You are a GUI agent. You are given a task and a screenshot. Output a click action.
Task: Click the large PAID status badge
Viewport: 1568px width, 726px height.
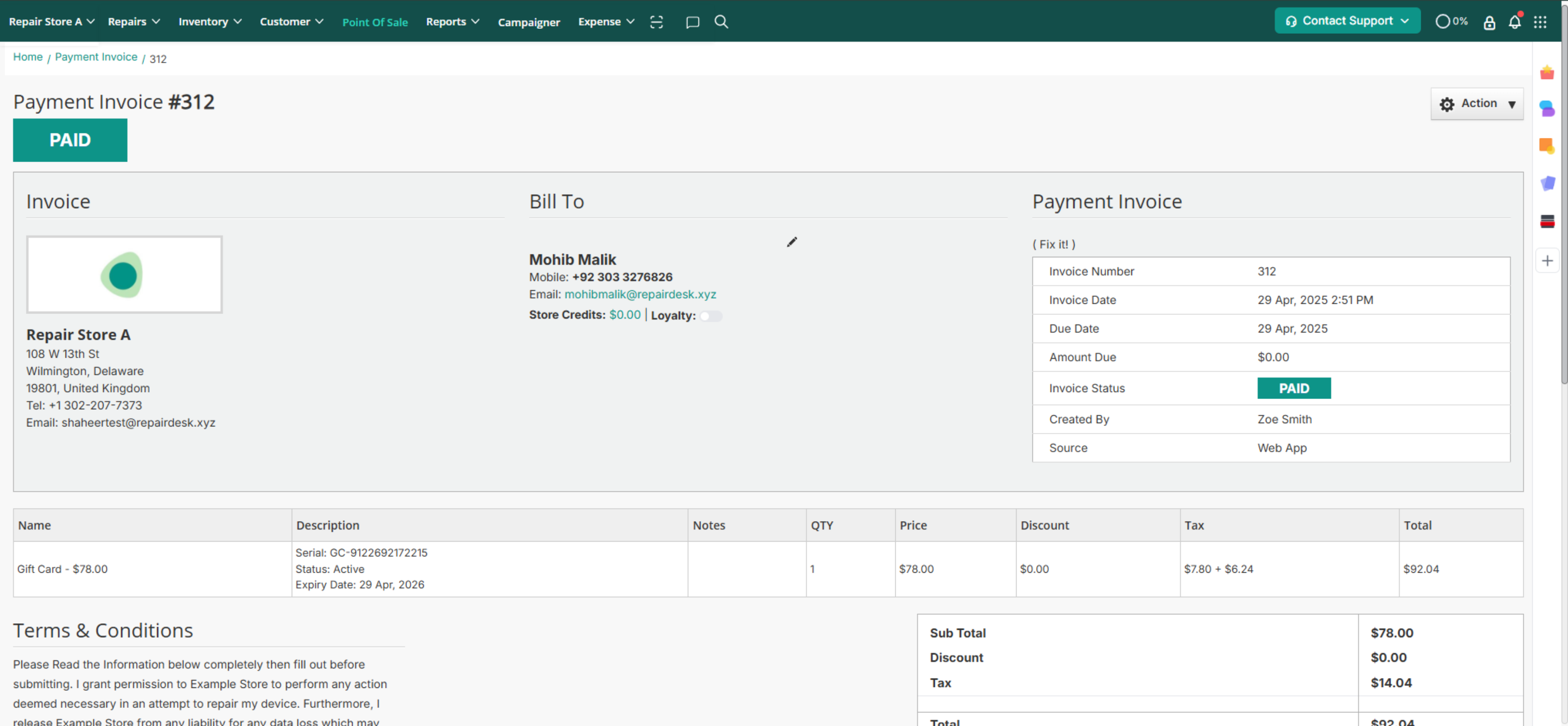[x=70, y=140]
